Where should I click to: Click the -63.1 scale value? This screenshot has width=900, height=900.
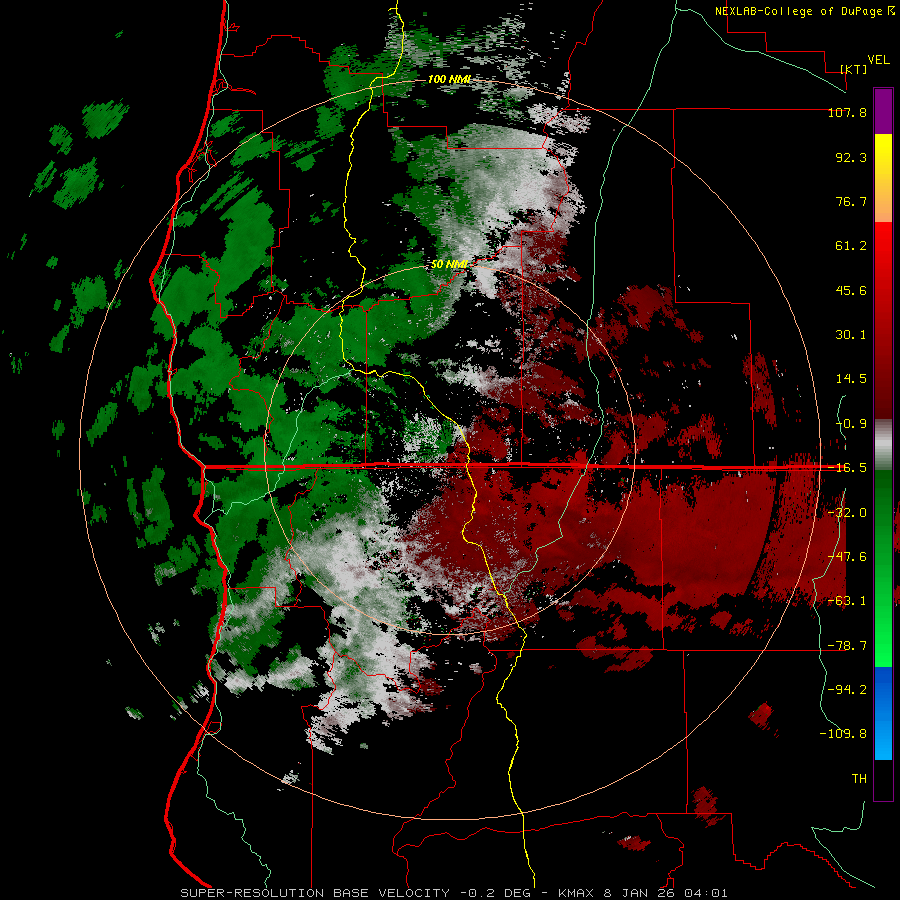pos(847,601)
